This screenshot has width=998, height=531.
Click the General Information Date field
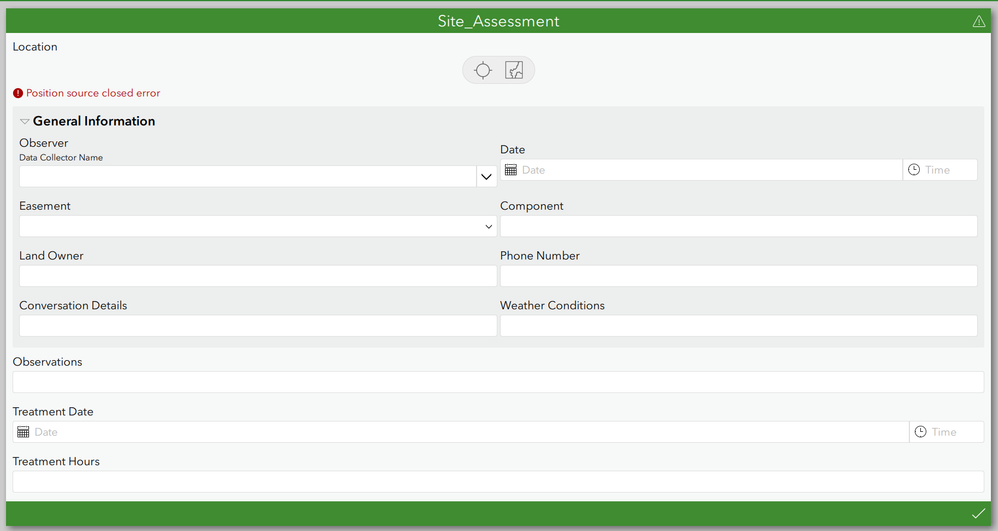[701, 170]
